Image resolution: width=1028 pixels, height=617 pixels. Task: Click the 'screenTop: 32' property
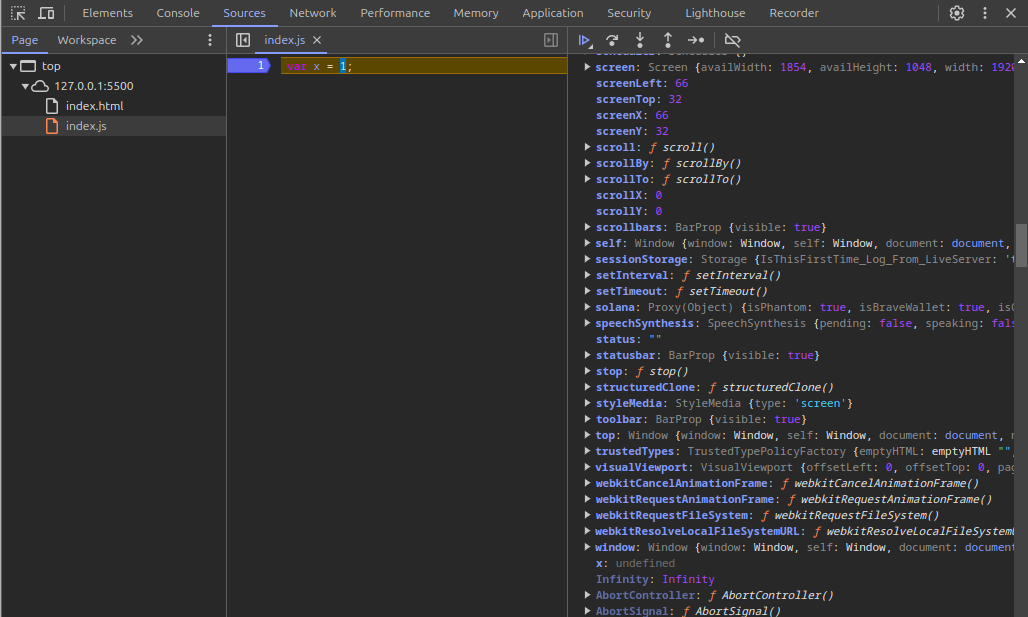click(x=639, y=99)
